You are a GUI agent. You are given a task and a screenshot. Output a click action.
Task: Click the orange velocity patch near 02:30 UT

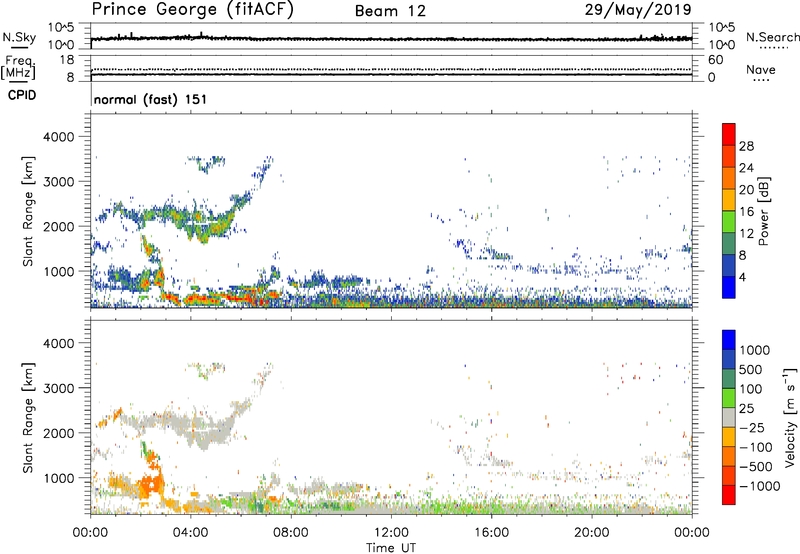coord(152,482)
